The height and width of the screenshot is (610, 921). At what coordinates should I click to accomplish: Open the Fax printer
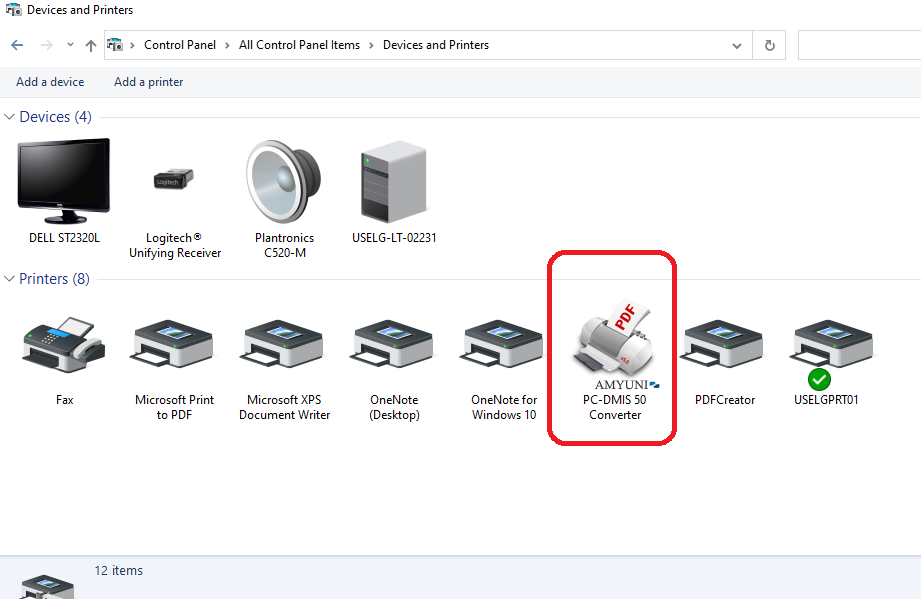click(64, 345)
